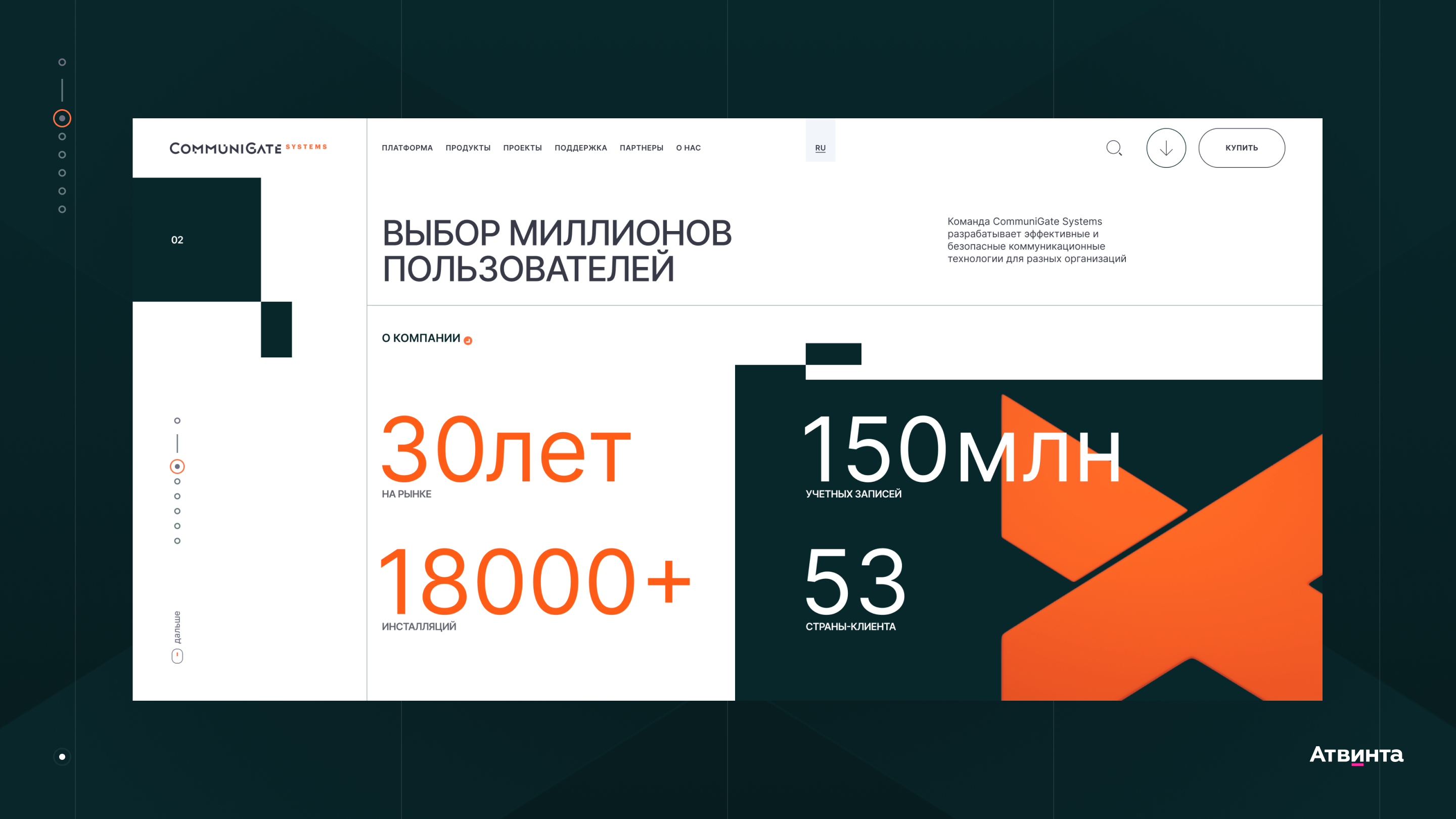Open the ПОДДЕРЖКА menu item
The image size is (1456, 819).
click(x=580, y=148)
